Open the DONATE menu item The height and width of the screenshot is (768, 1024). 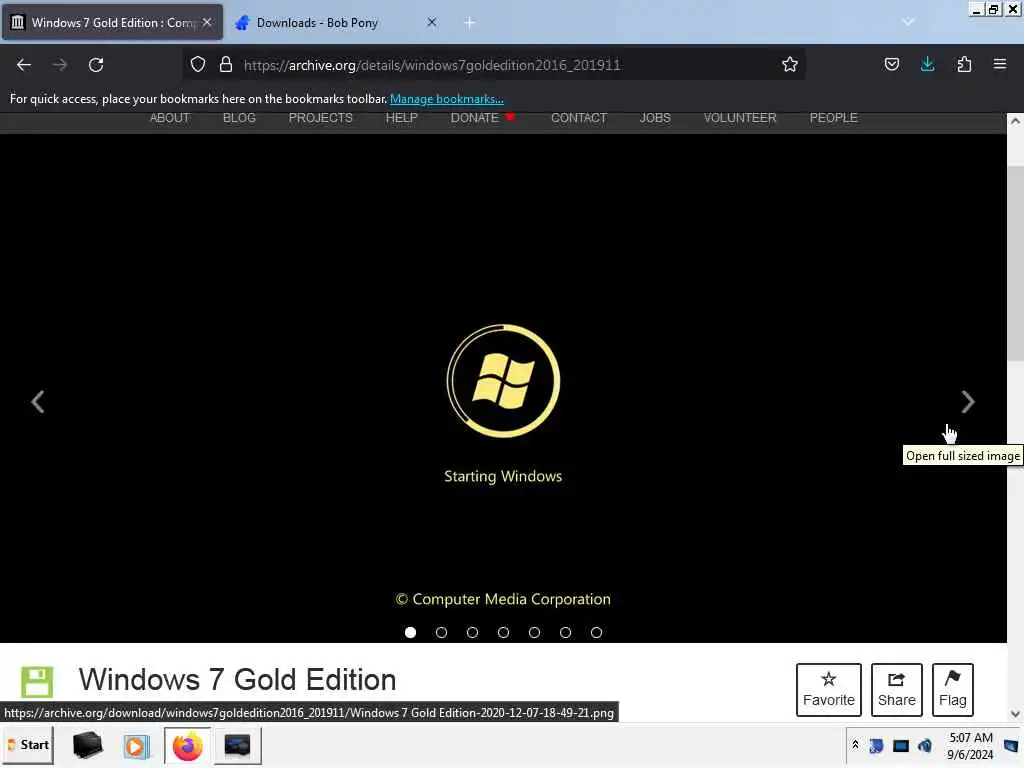tap(475, 118)
